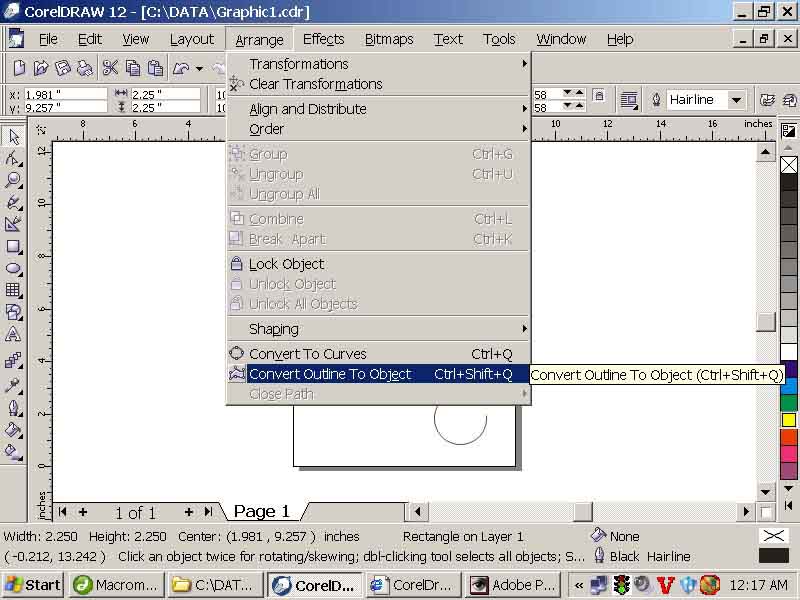Open the Effects menu

tap(323, 39)
